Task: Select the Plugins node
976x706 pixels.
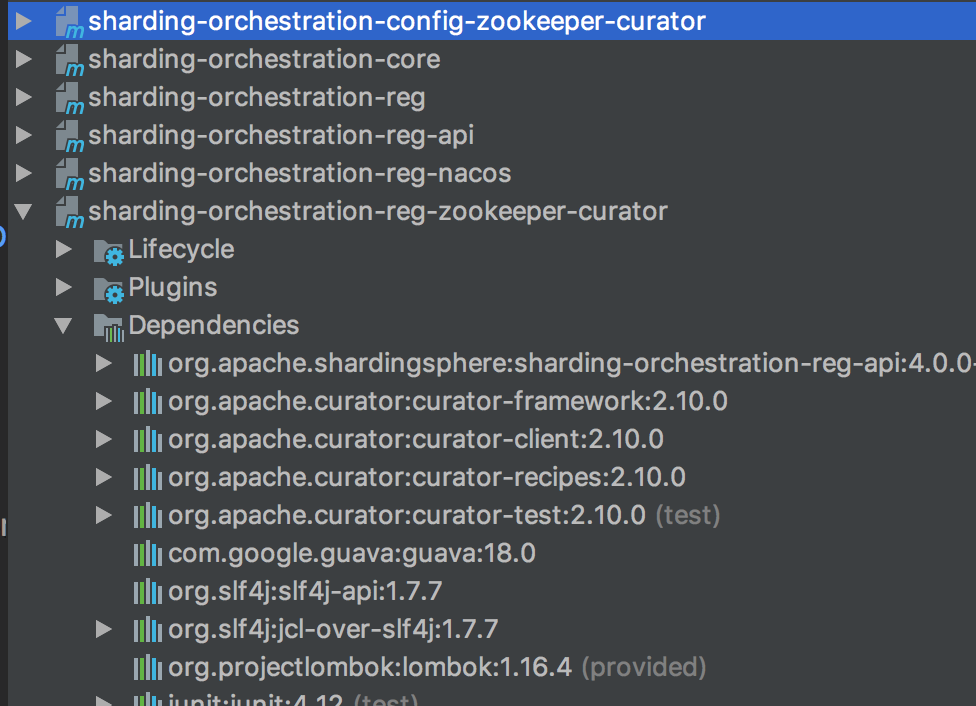Action: pyautogui.click(x=172, y=288)
